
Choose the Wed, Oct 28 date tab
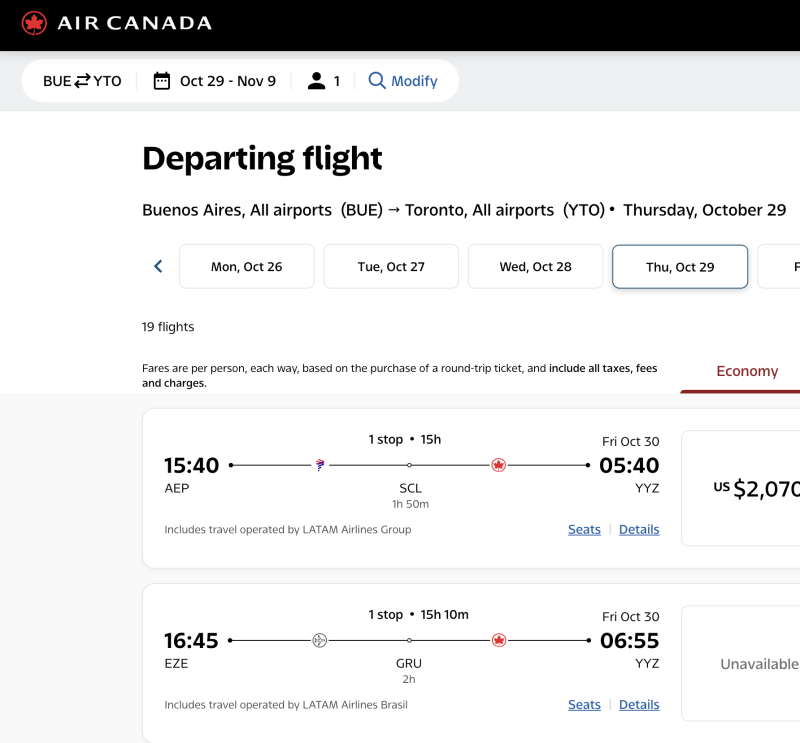click(535, 267)
